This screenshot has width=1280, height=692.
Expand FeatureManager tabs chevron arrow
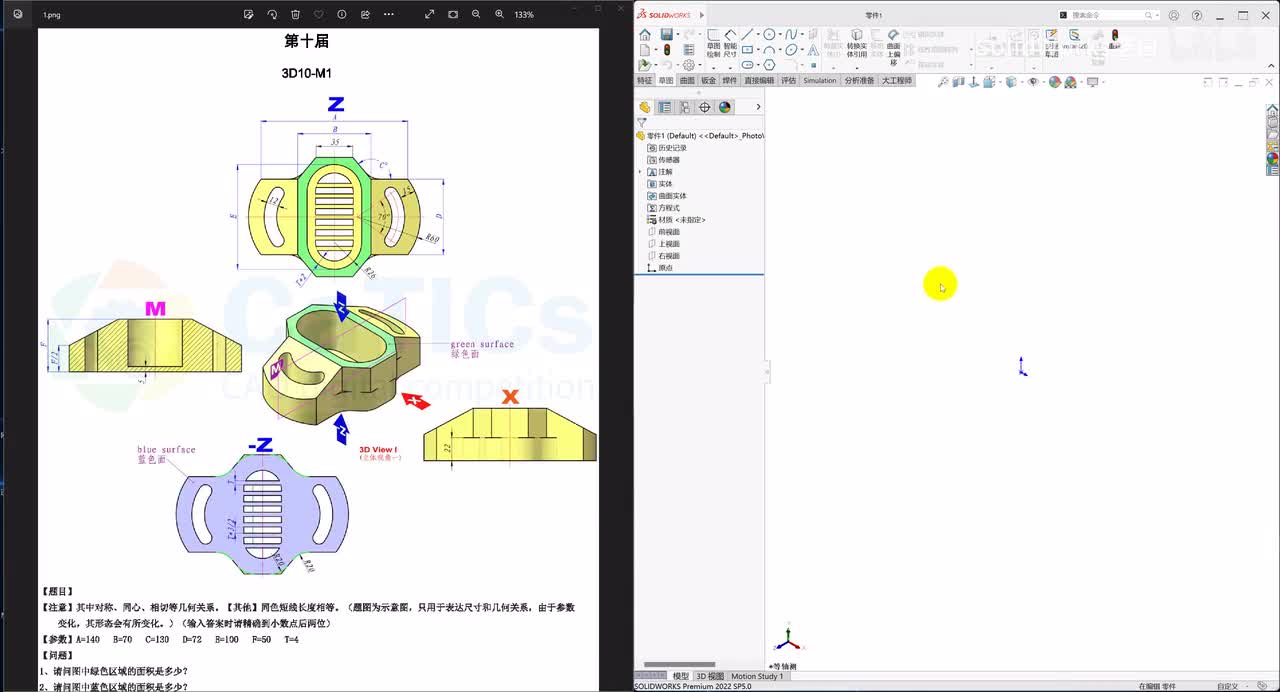[x=758, y=107]
